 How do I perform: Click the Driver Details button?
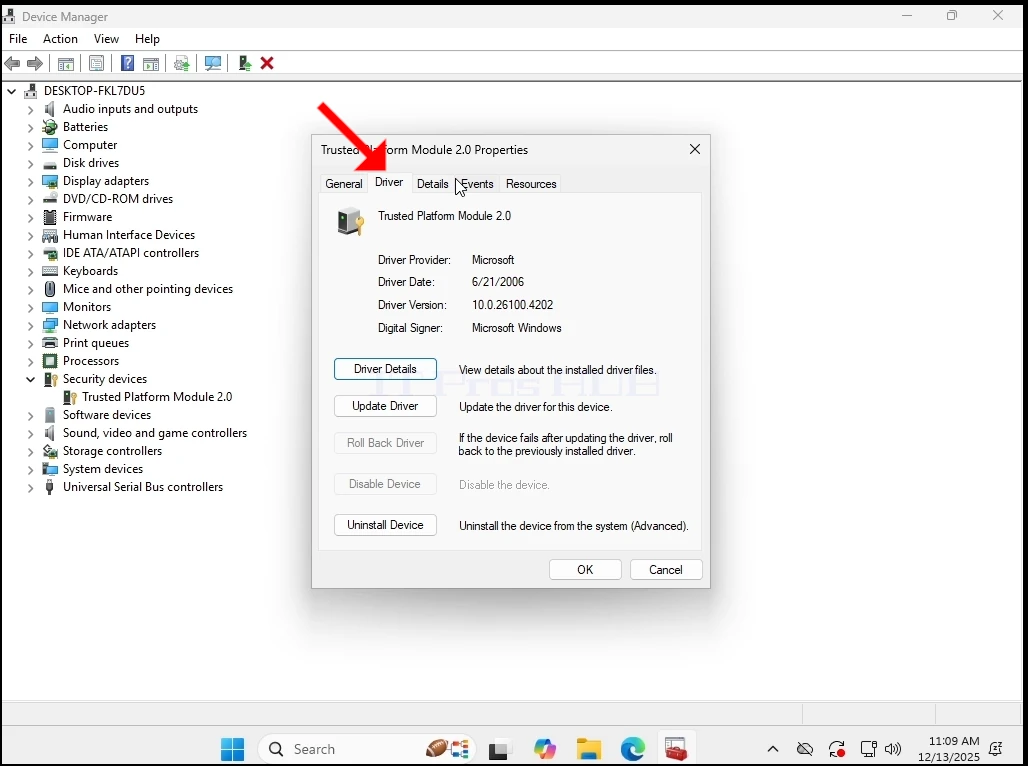coord(385,369)
